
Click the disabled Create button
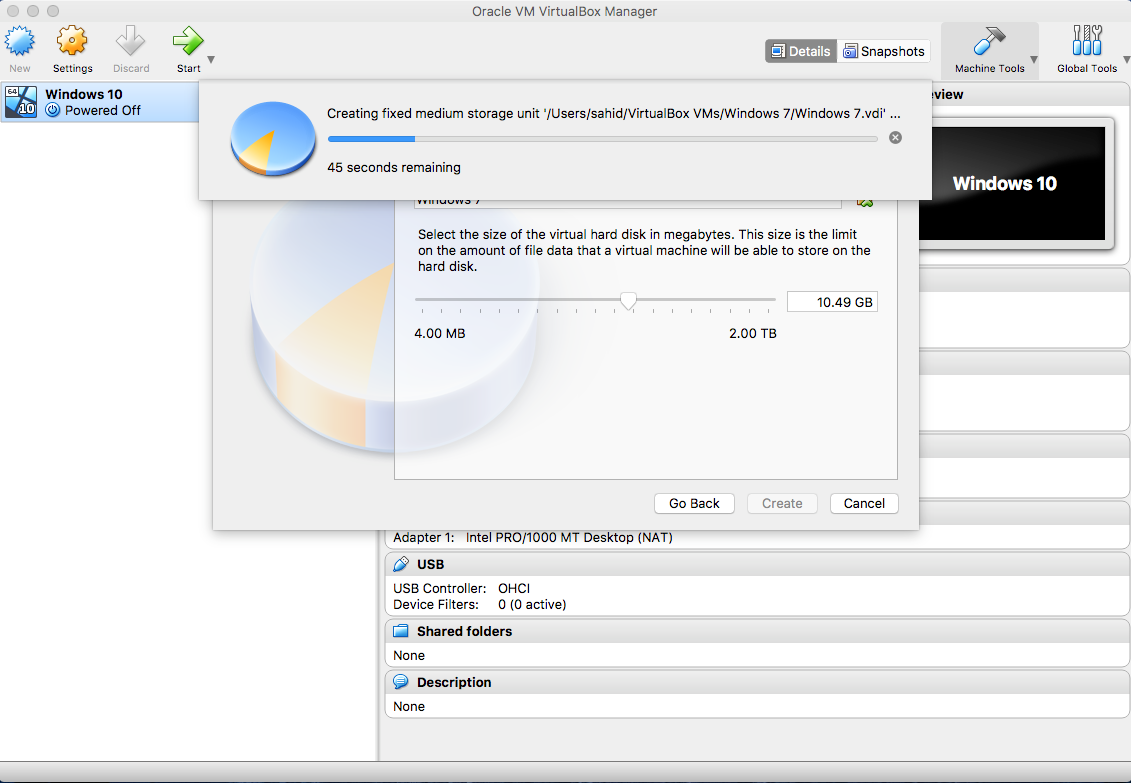[x=782, y=503]
